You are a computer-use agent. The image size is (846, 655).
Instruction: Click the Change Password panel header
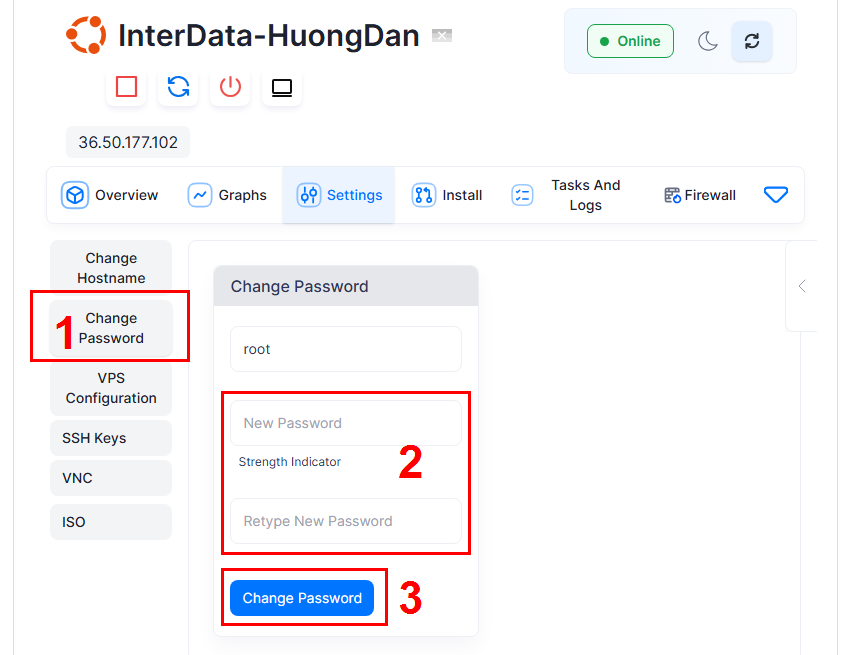coord(346,286)
